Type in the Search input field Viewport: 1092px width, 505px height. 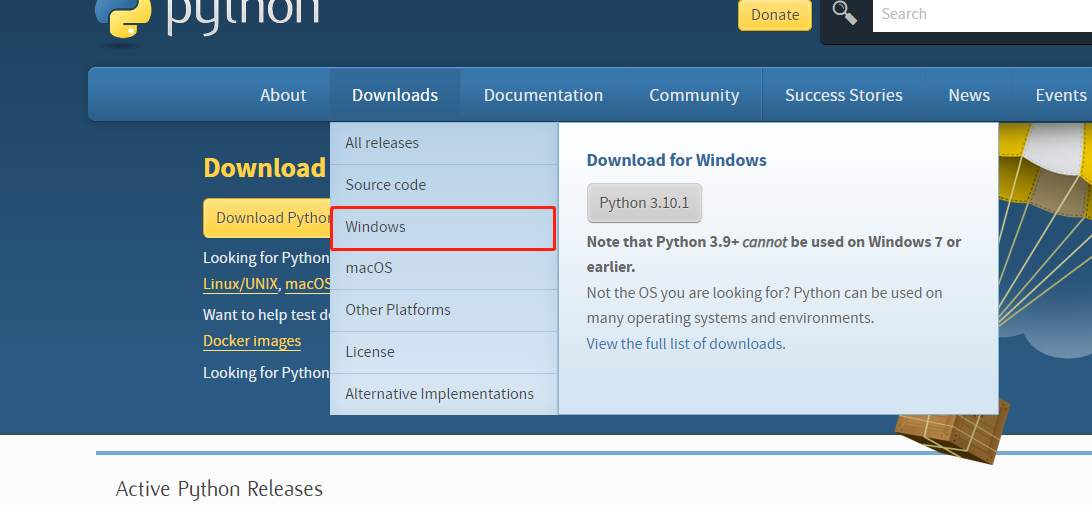980,15
